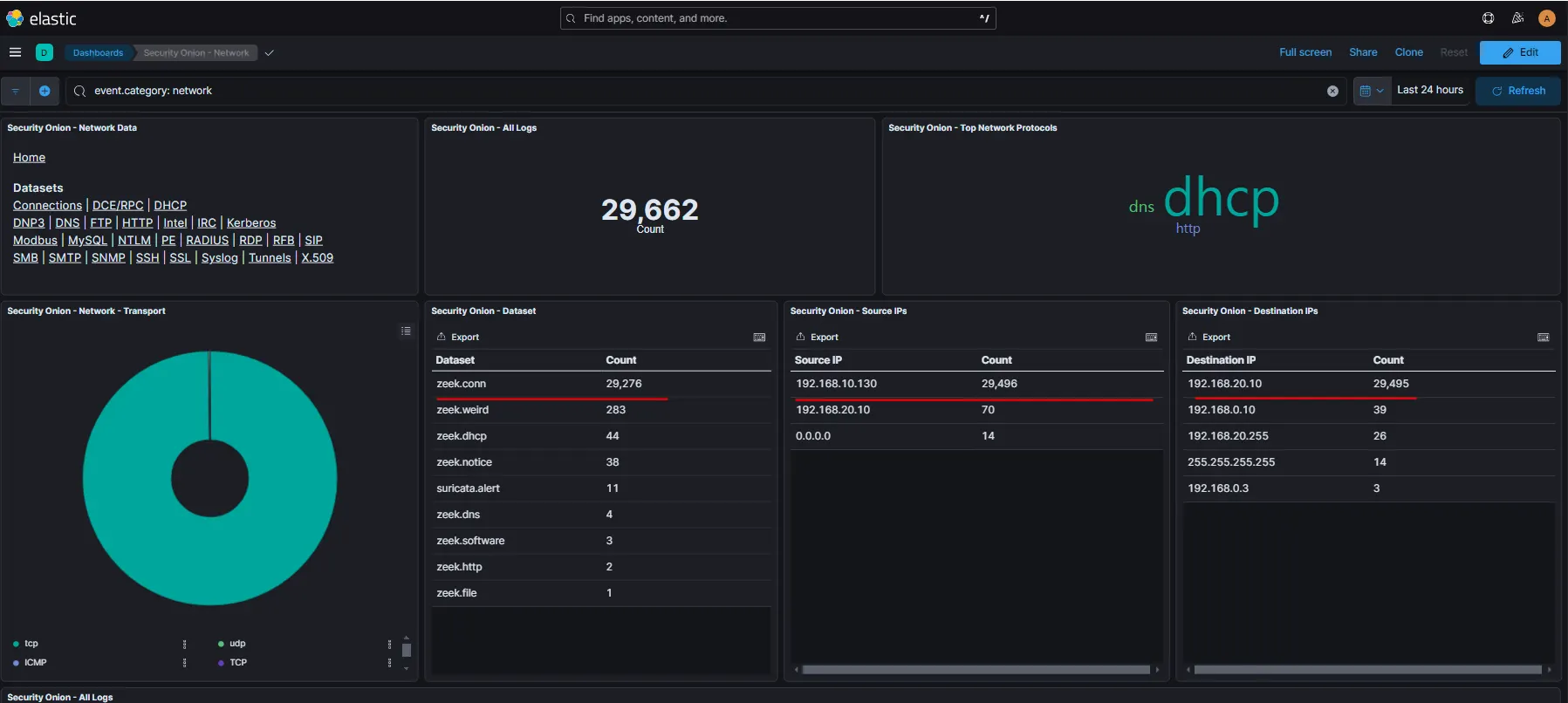
Task: Click the Refresh button
Action: point(1518,91)
